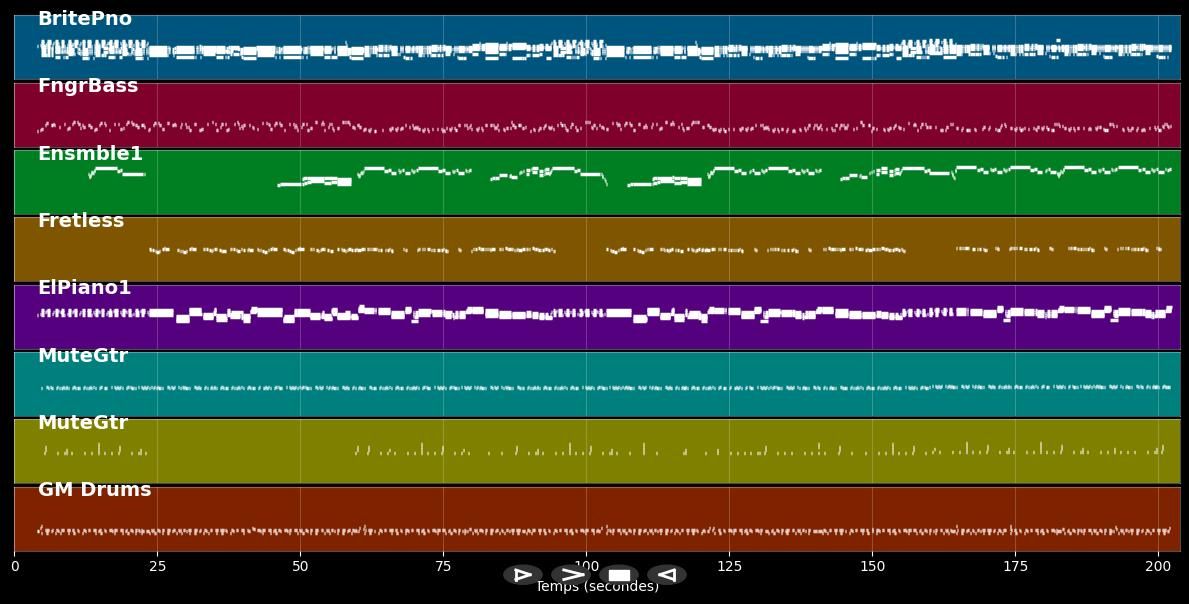Click the right-pointing triangle-with-bar playback button
Viewport: 1189px width, 604px height.
pyautogui.click(x=522, y=575)
